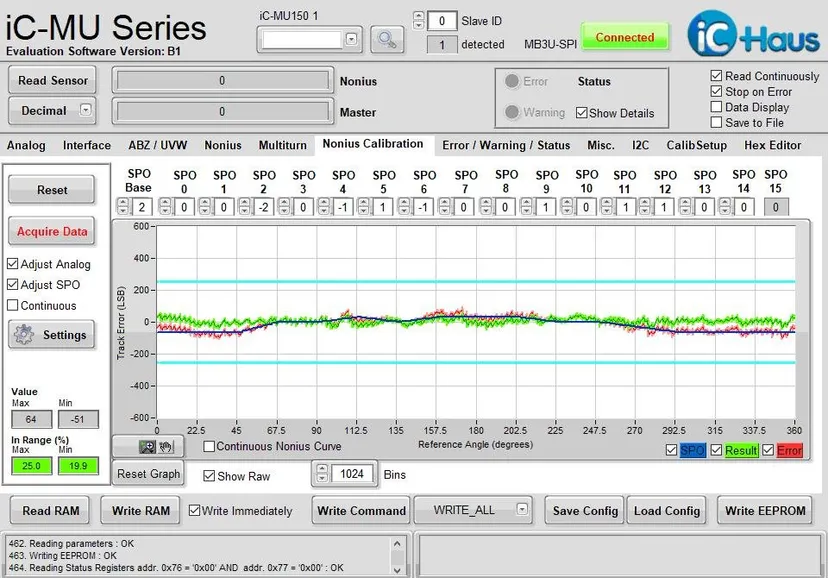The width and height of the screenshot is (828, 578).
Task: Click the Bins value field 1024
Action: click(x=352, y=473)
